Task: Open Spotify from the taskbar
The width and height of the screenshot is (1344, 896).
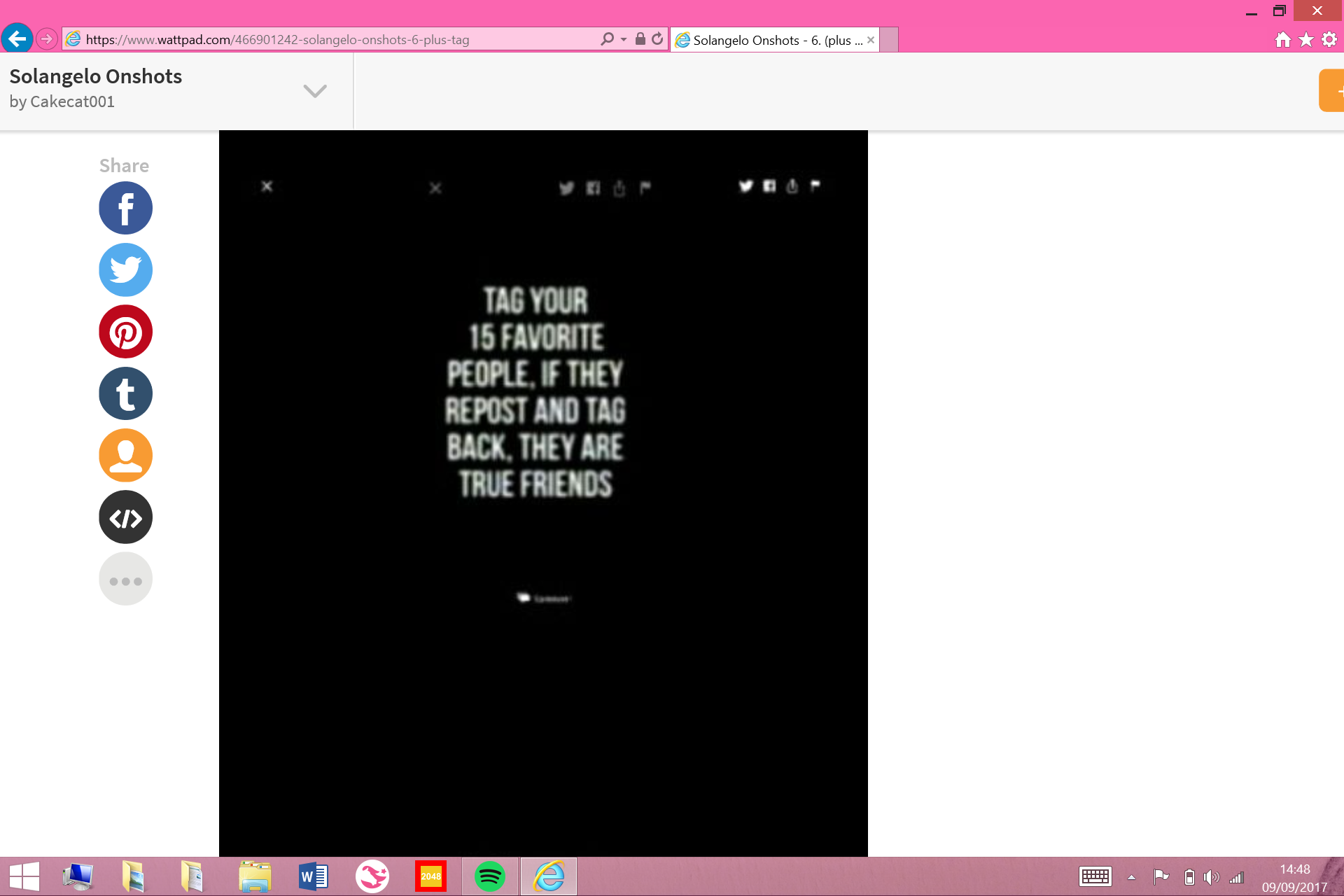Action: tap(490, 876)
